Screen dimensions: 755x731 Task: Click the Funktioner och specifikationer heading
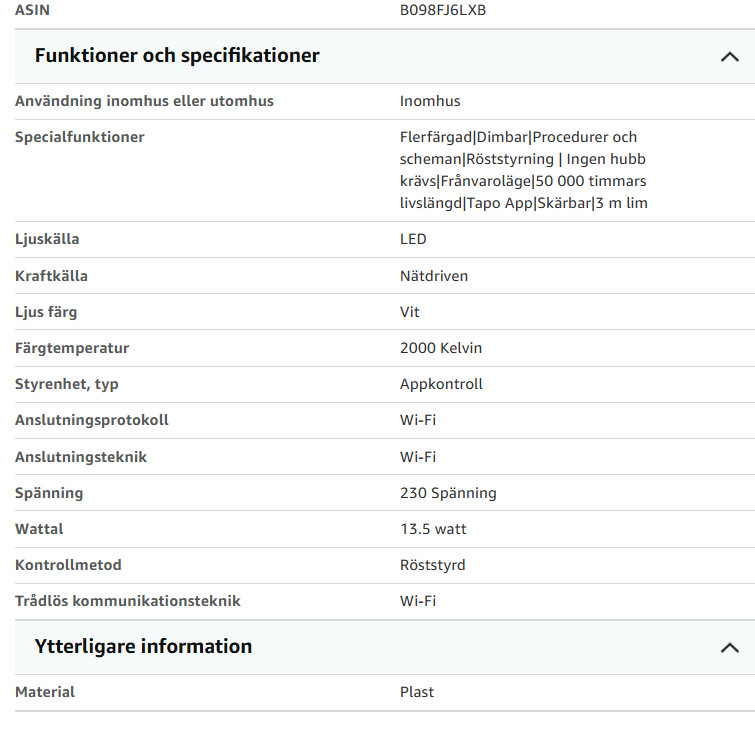coord(177,55)
